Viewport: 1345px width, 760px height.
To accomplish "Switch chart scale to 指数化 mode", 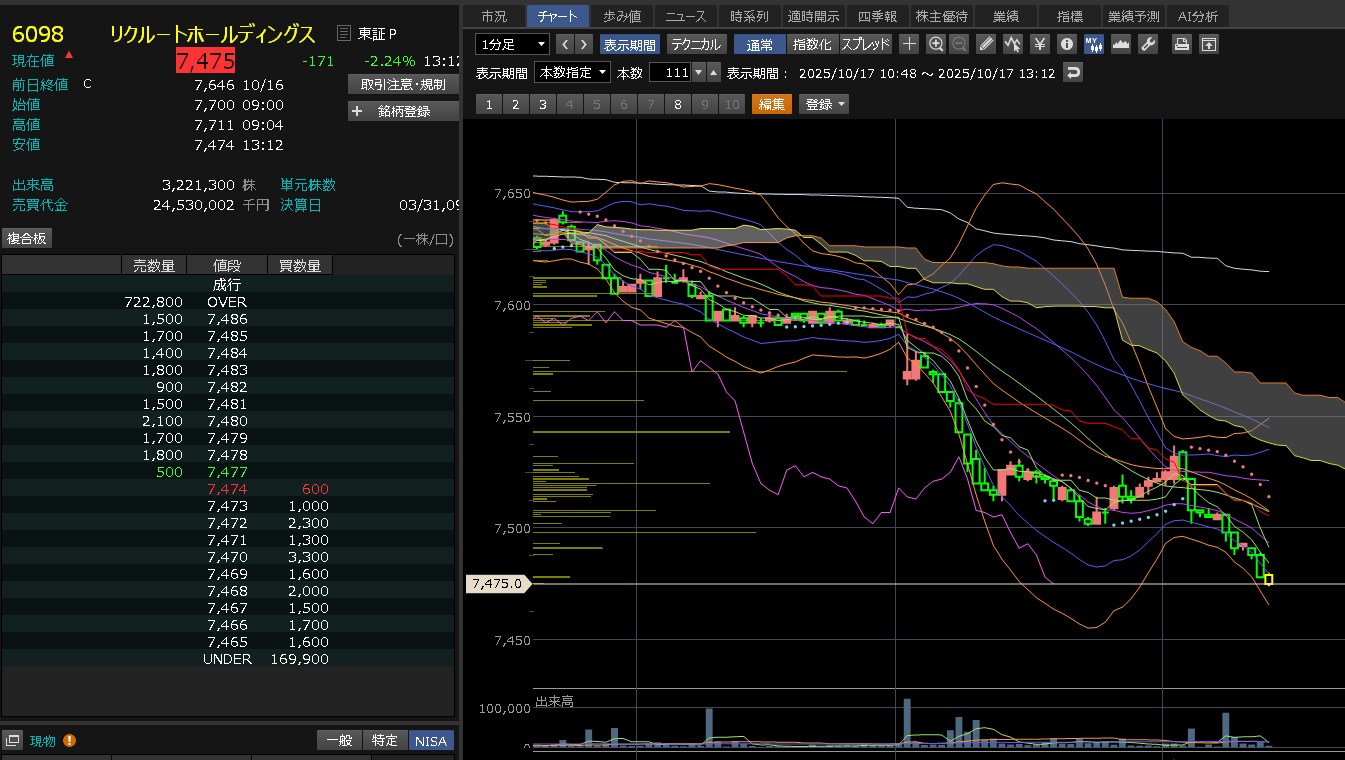I will (811, 44).
